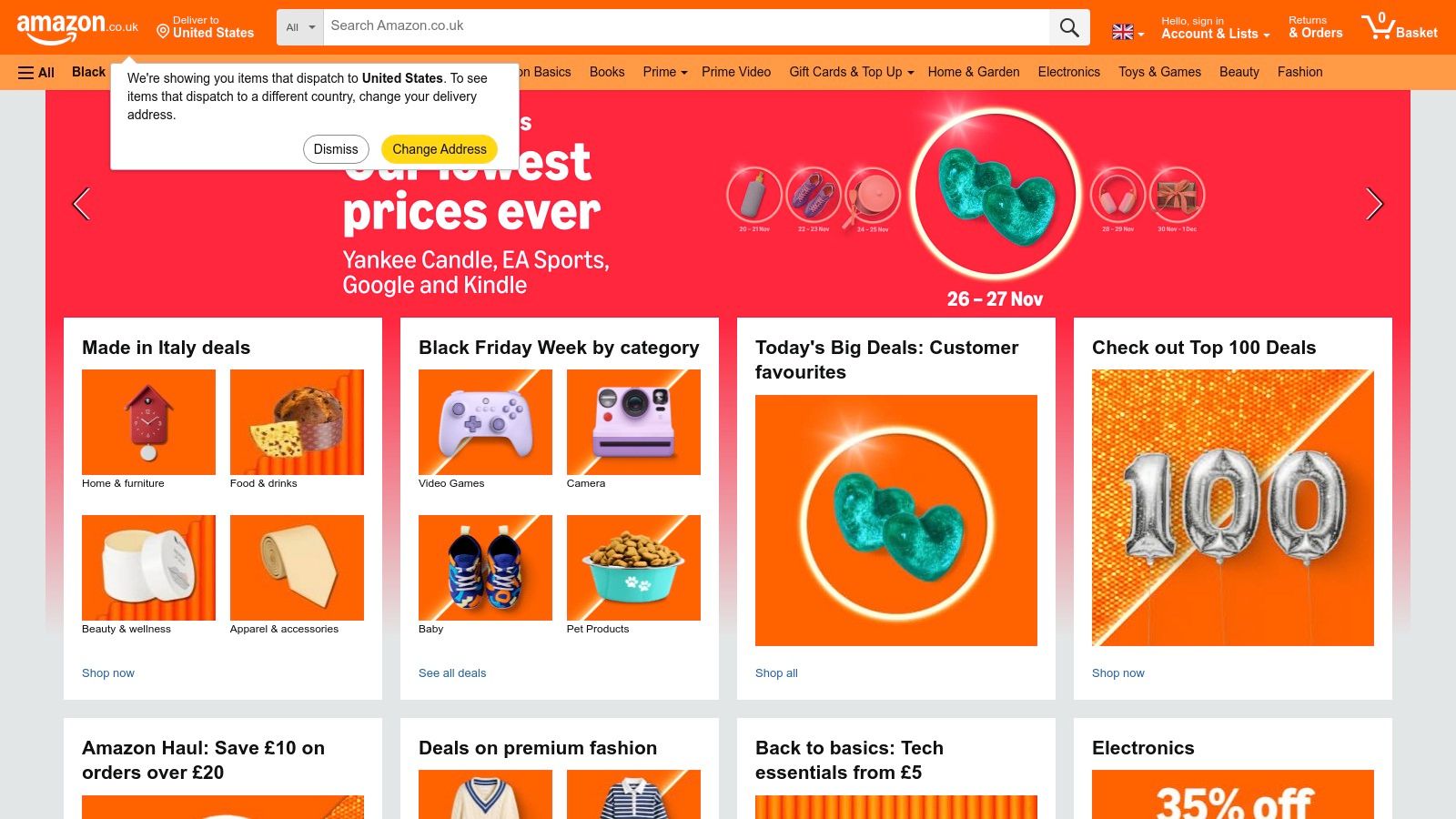Open See all deals under Black Friday Week
Screen dimensions: 1456x819
pos(452,672)
